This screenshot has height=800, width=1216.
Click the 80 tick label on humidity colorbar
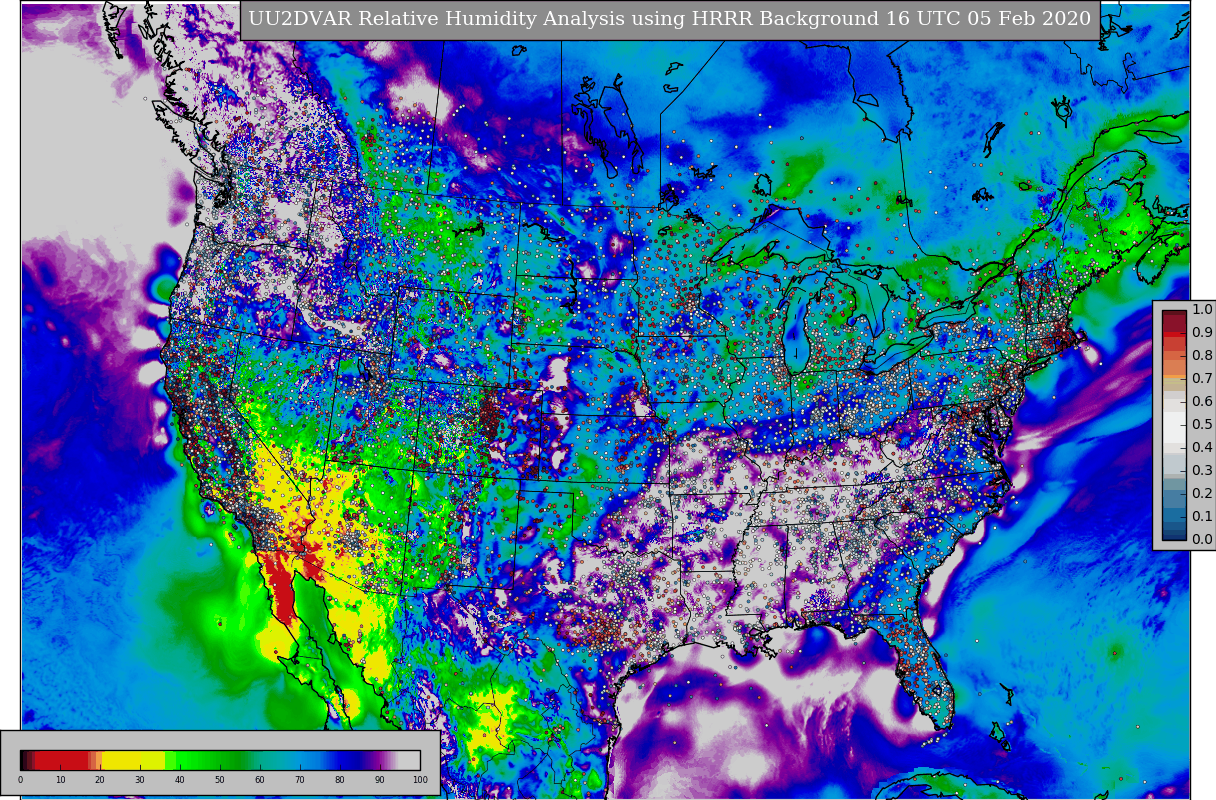click(x=340, y=780)
